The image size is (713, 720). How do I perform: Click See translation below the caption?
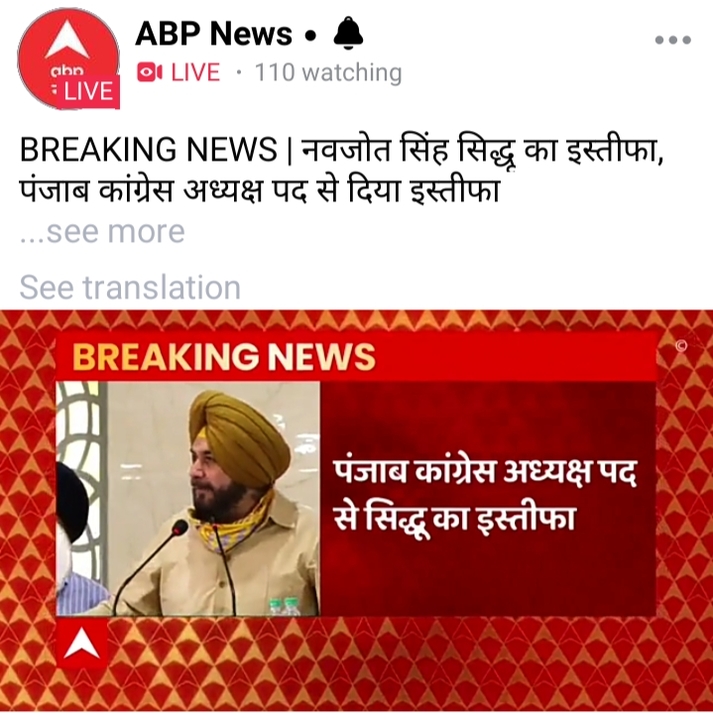tap(130, 287)
